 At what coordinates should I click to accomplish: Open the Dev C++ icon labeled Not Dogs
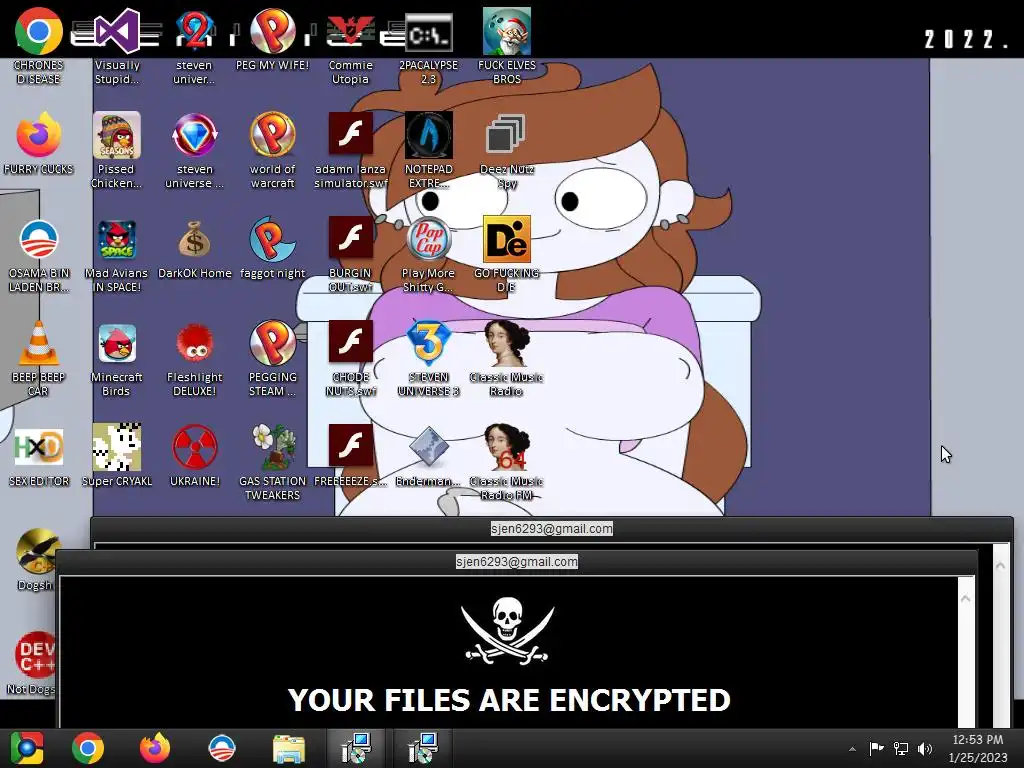(34, 656)
